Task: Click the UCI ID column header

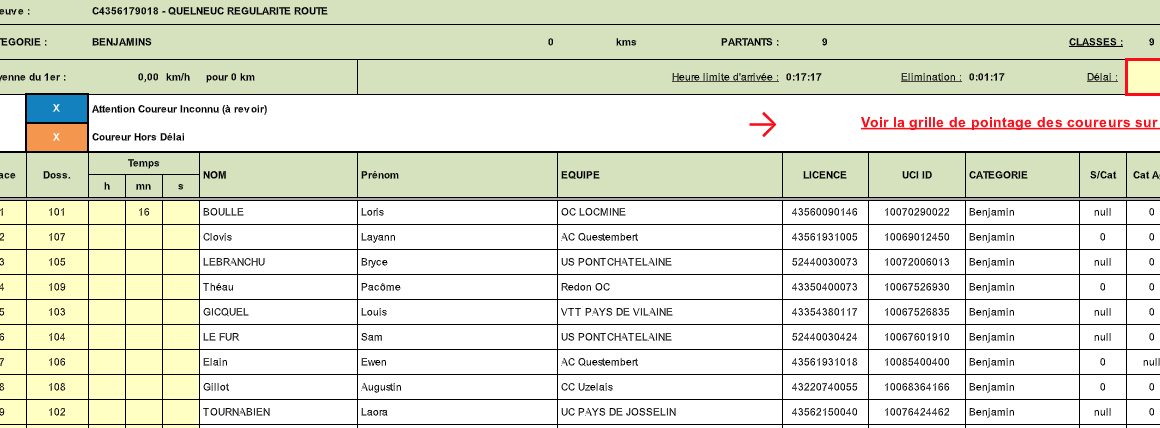Action: 916,175
